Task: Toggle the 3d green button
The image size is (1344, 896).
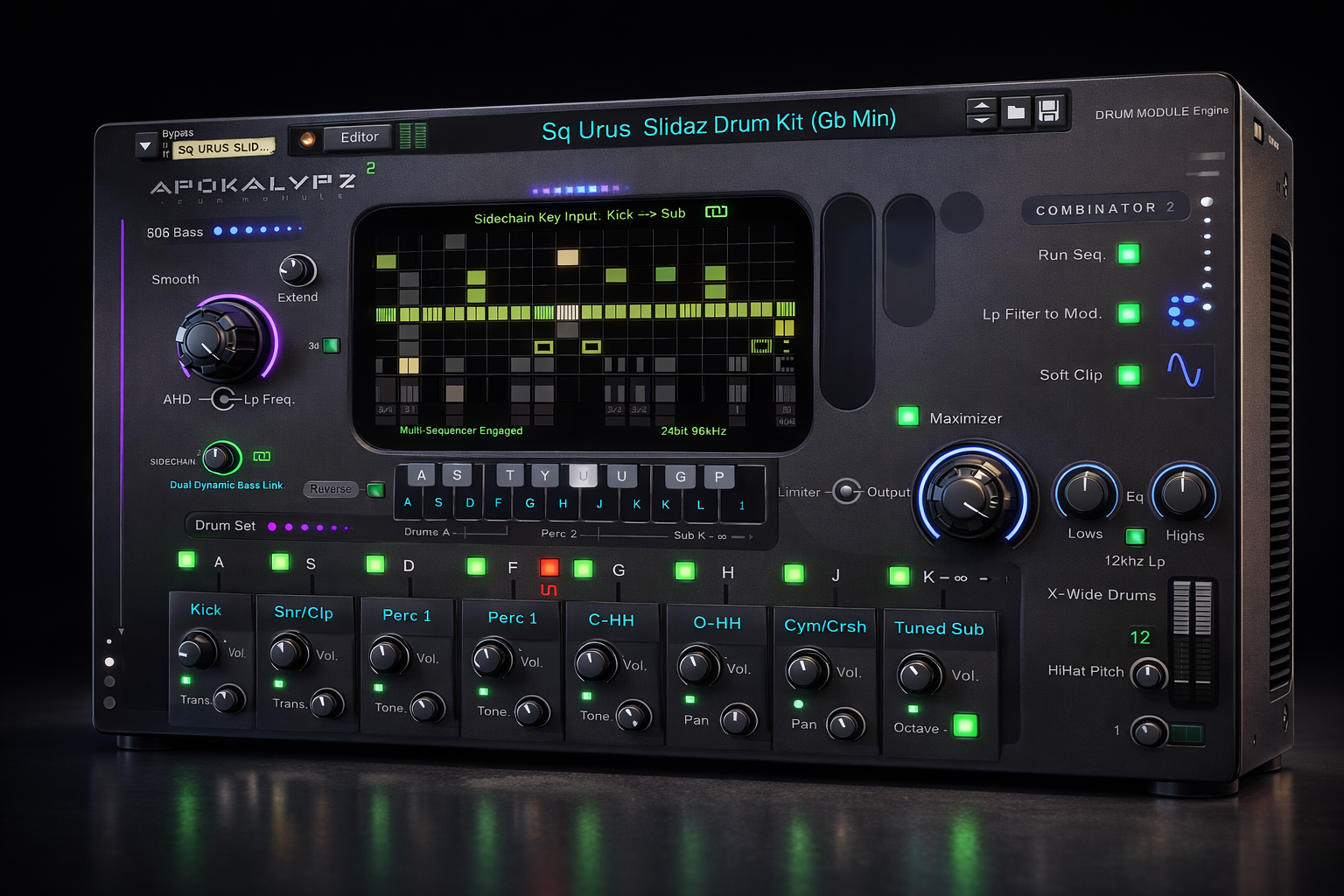Action: coord(332,345)
